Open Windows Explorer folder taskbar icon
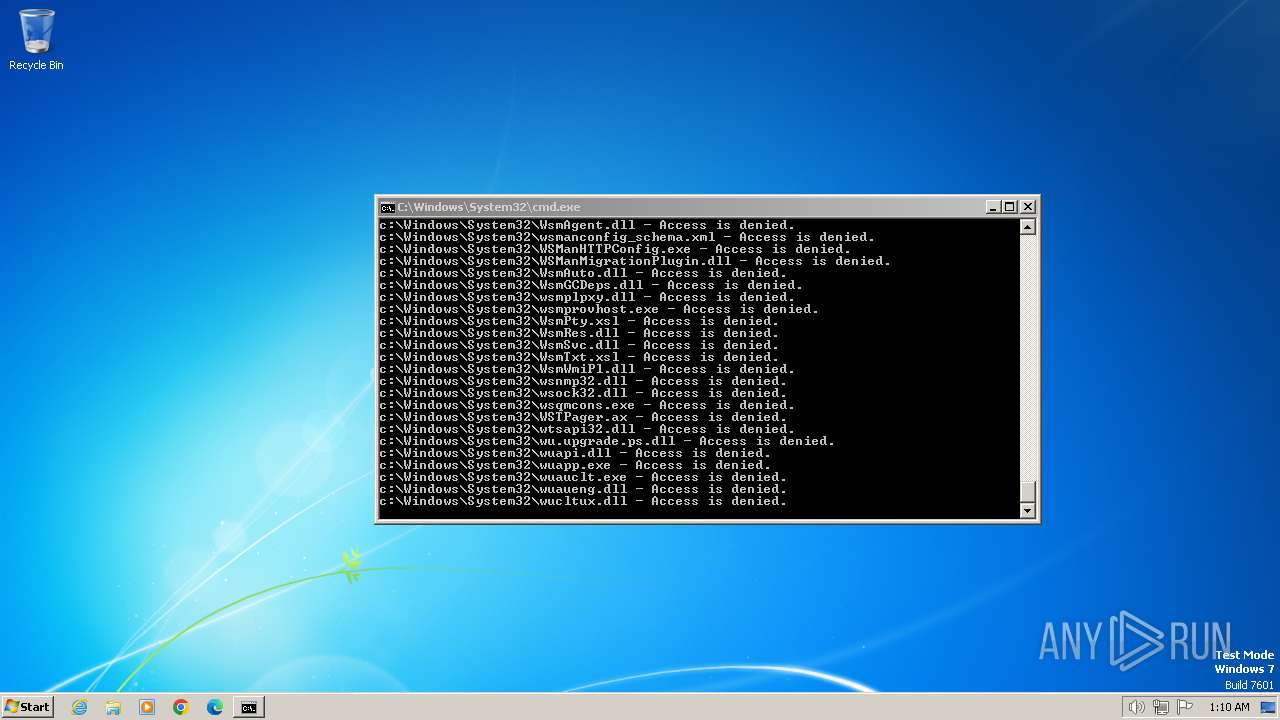The height and width of the screenshot is (720, 1280). pos(113,707)
